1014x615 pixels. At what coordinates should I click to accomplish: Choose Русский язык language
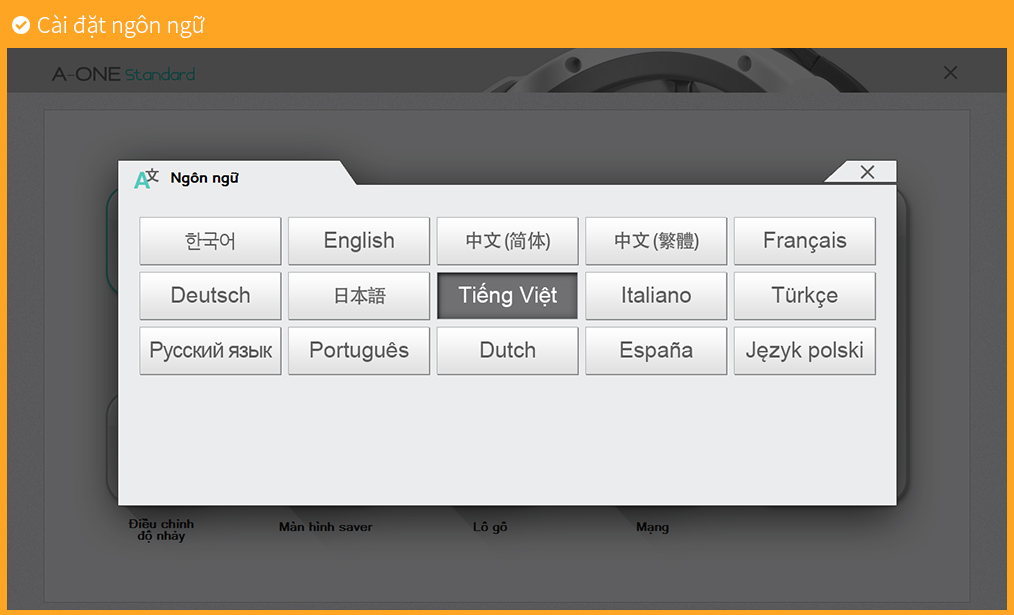[x=210, y=351]
